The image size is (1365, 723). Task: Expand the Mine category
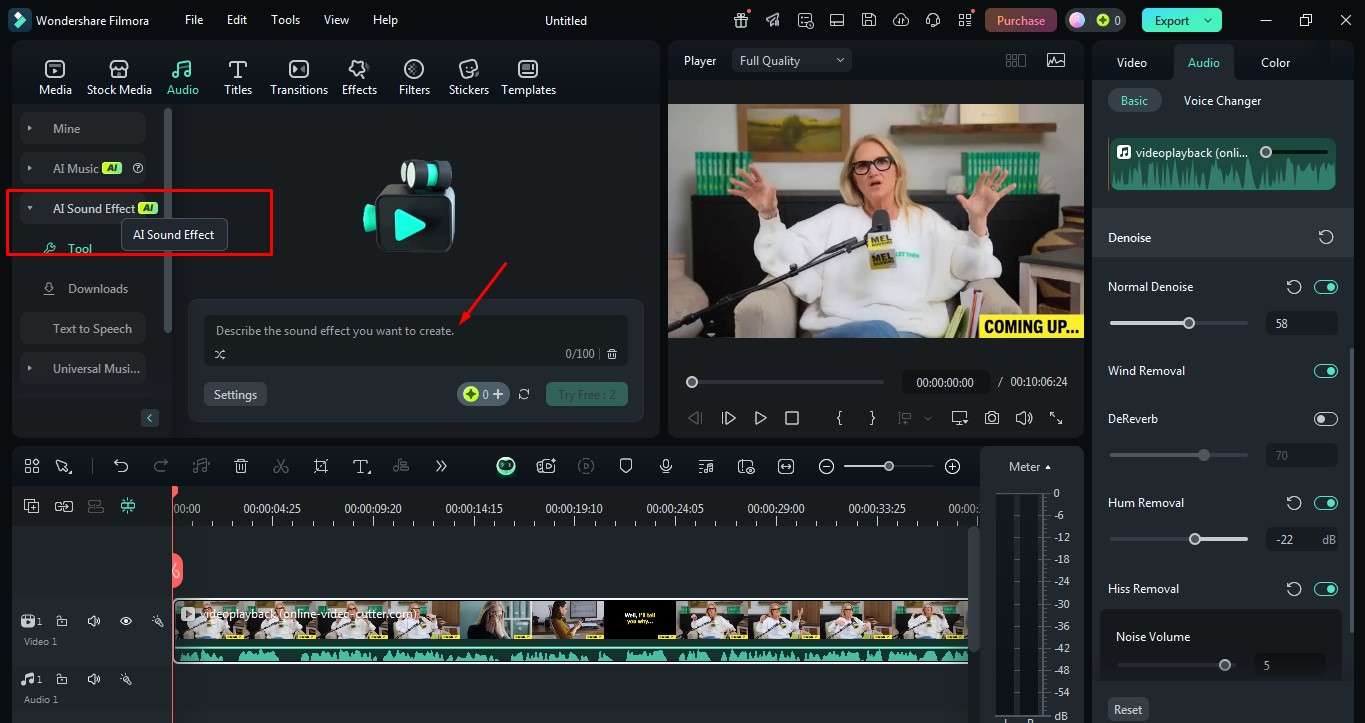pyautogui.click(x=30, y=128)
